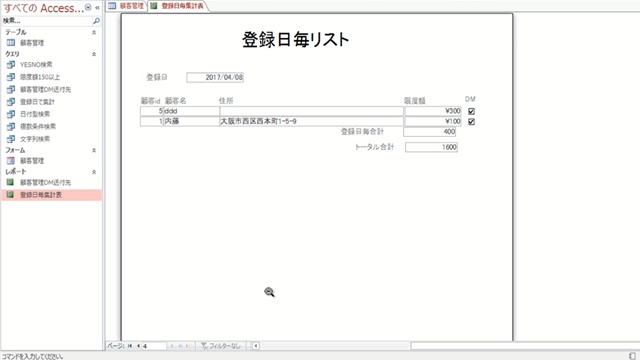Viewport: 640px width, 360px height.
Task: Collapse the テーブル group
Action: coord(94,32)
